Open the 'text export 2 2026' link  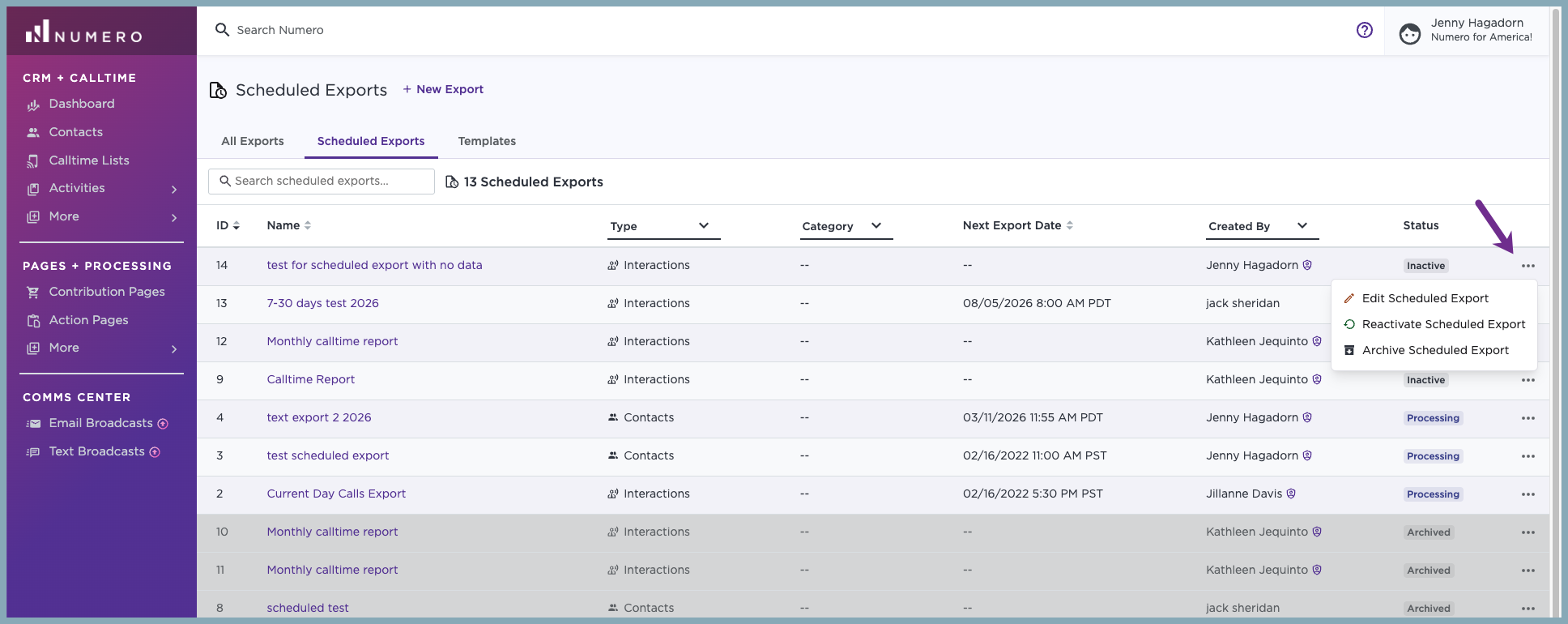tap(319, 418)
